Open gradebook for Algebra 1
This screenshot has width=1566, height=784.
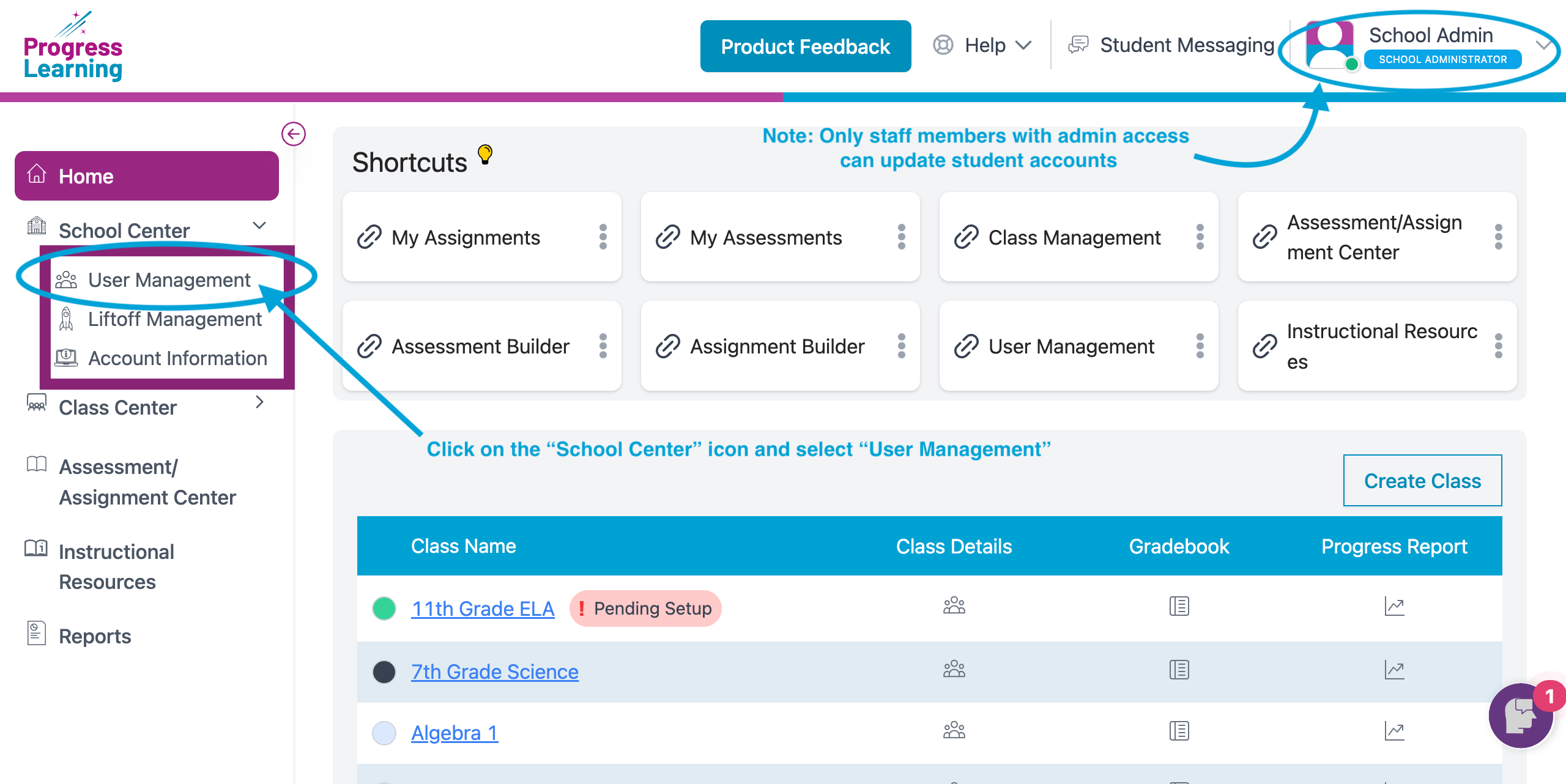pos(1179,731)
